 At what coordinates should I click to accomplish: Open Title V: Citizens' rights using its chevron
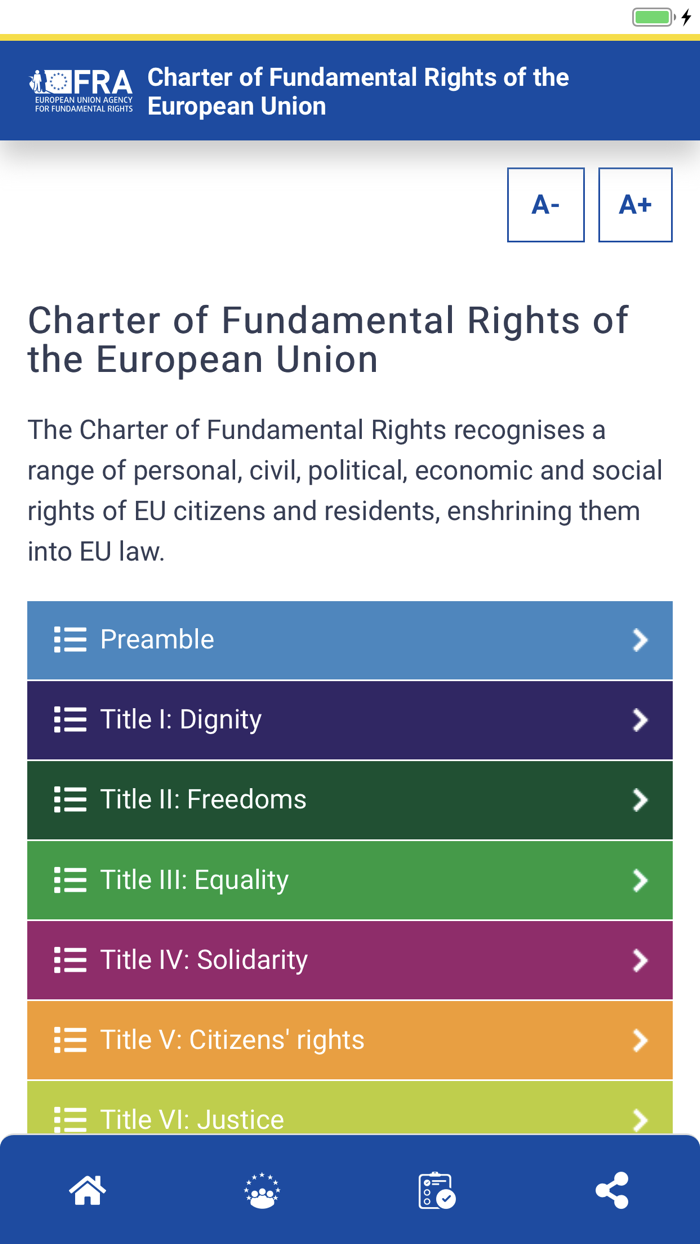tap(638, 1040)
